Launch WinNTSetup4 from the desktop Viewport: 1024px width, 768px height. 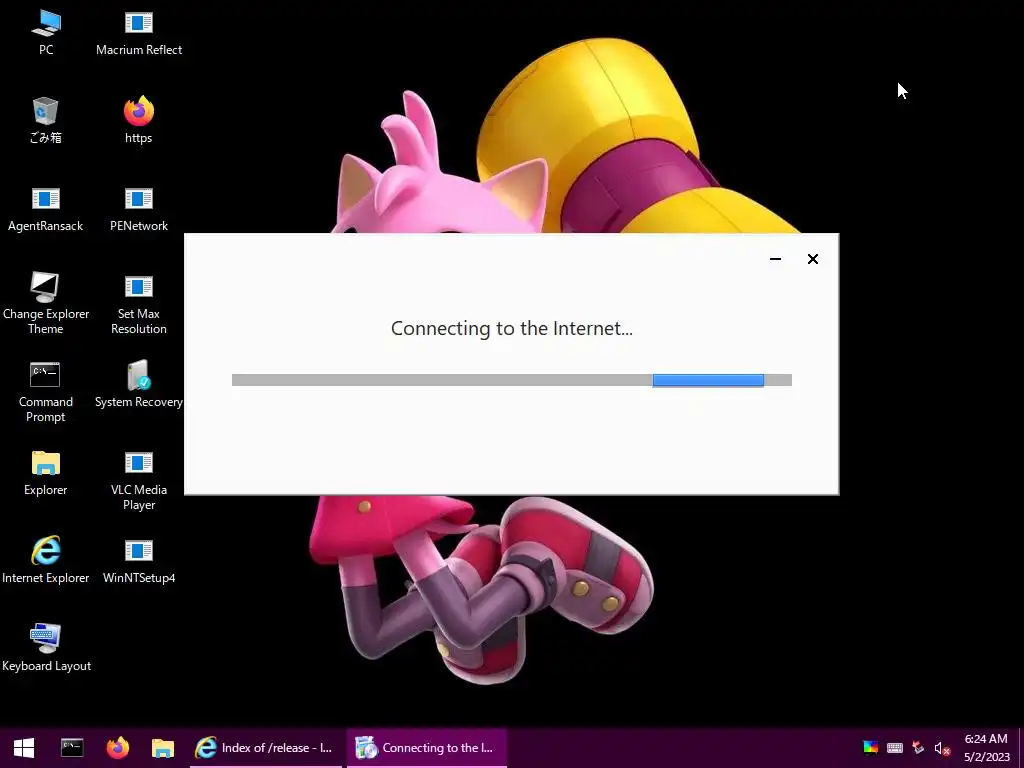(x=138, y=560)
